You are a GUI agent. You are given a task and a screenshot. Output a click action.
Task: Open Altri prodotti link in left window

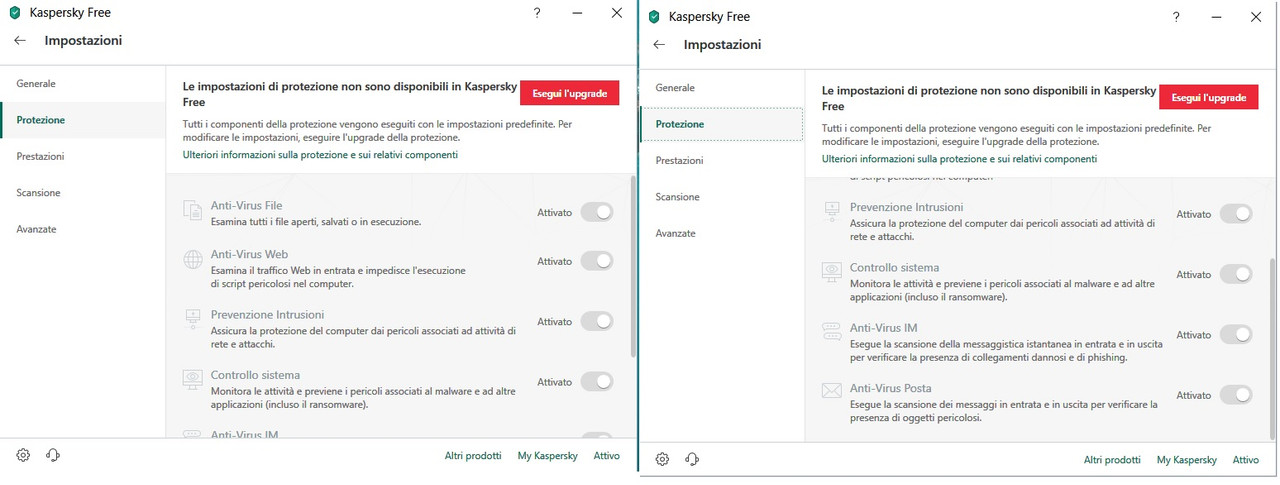(473, 455)
